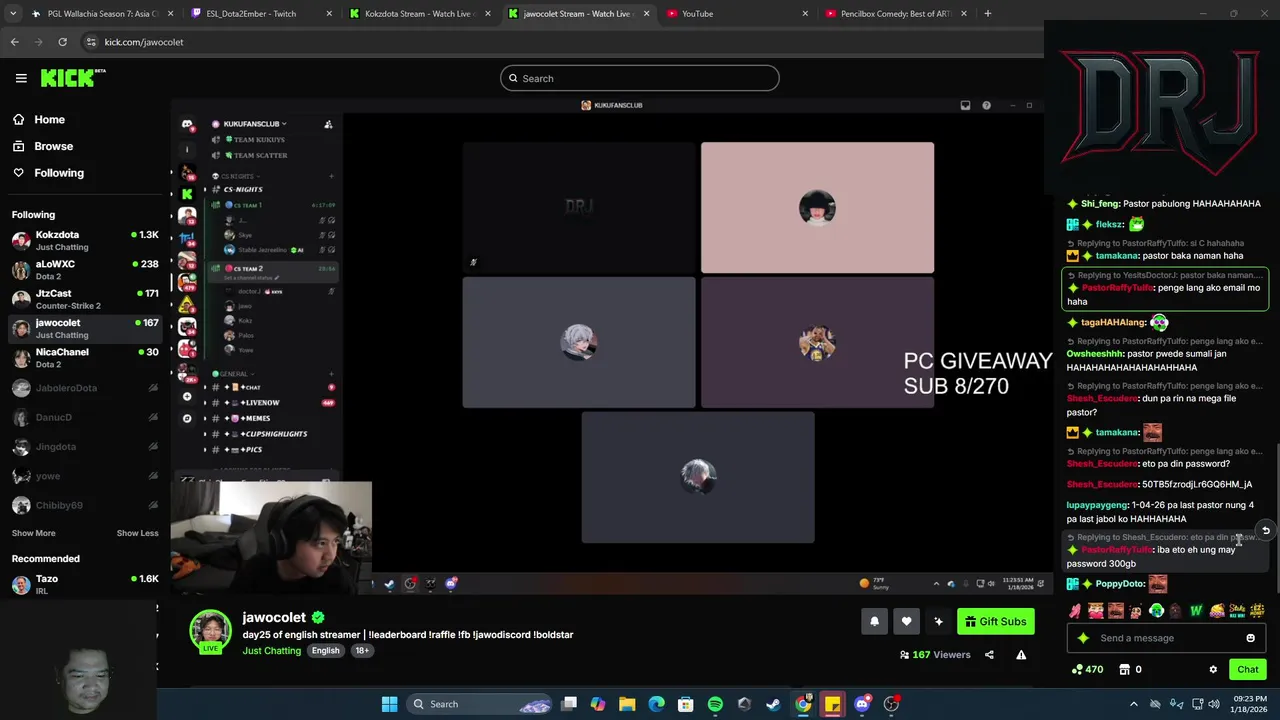1280x720 pixels.
Task: Switch to Kokzdota Stream tab
Action: pos(418,14)
